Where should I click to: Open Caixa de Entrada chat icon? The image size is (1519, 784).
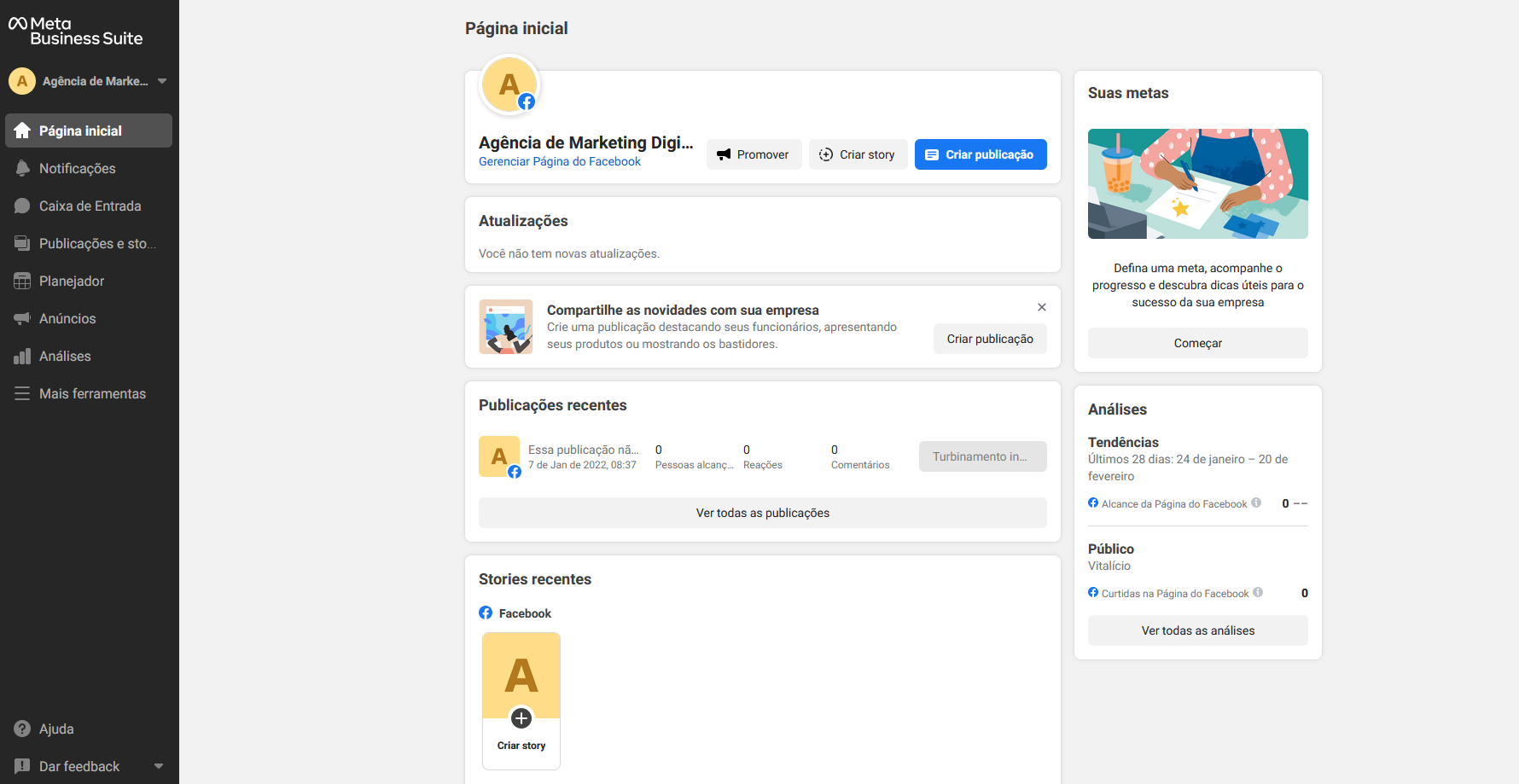point(22,206)
